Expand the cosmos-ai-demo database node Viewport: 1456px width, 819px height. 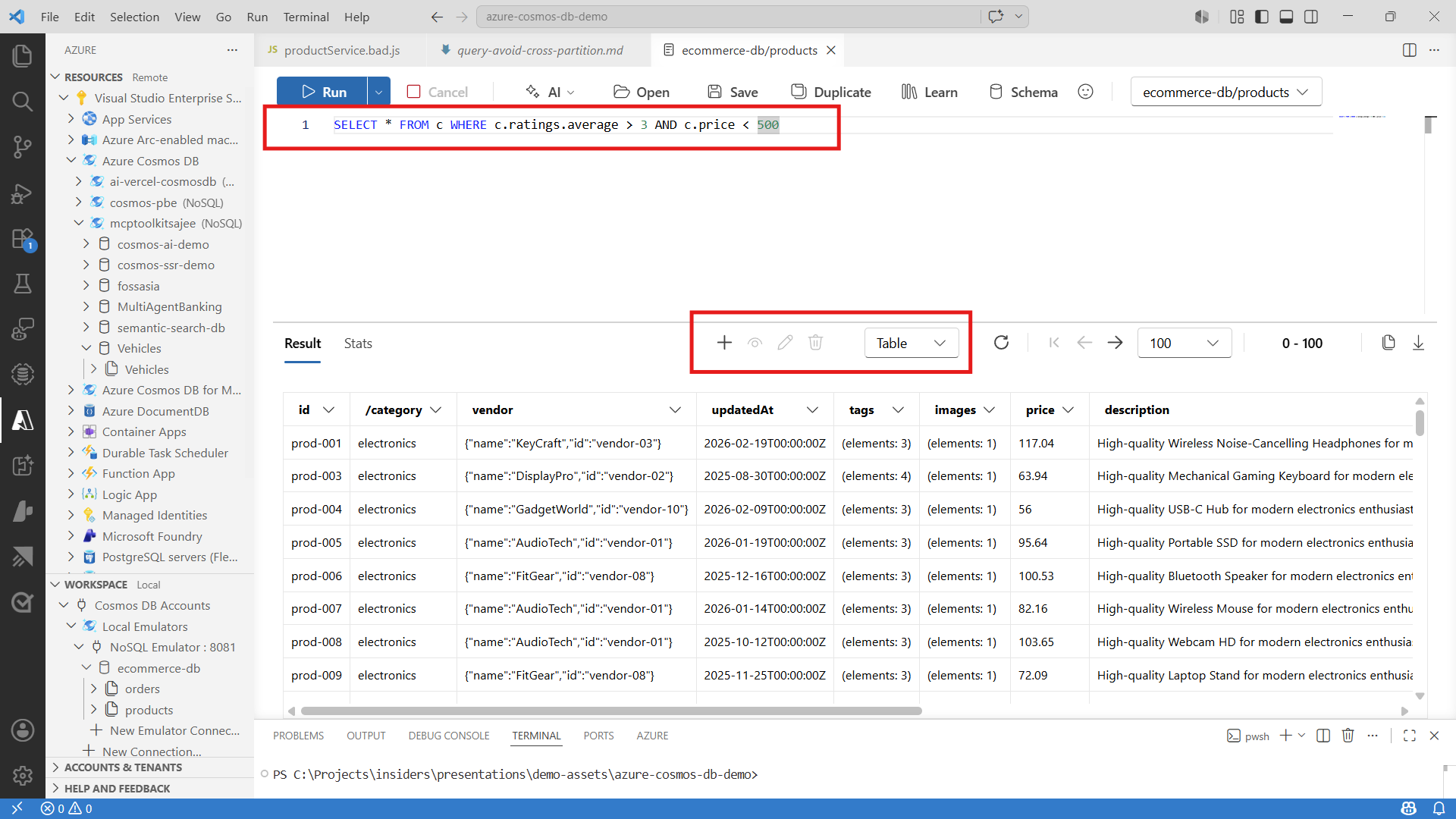tap(86, 244)
